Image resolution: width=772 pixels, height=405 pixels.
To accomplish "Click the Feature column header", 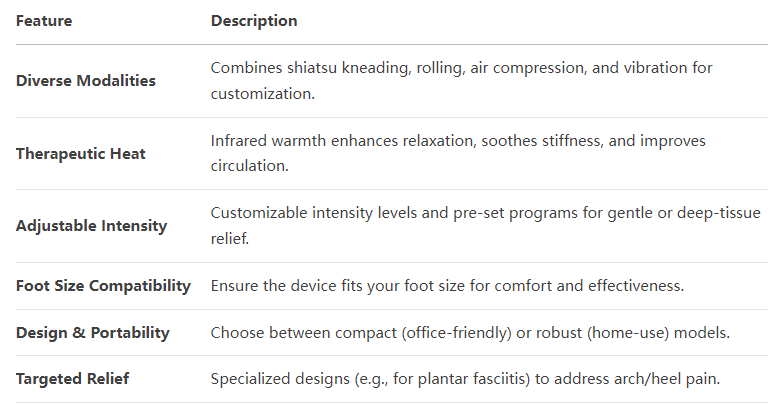I will click(44, 21).
